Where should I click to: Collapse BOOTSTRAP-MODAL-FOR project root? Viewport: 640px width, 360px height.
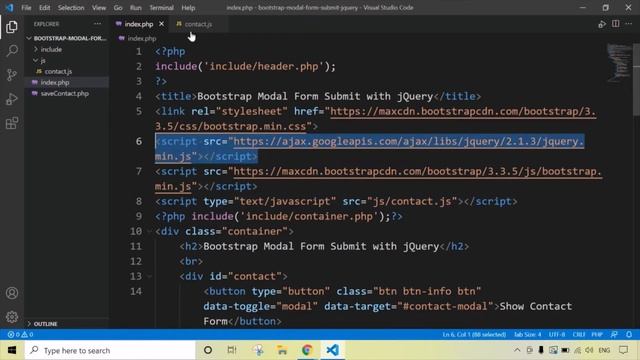67,38
